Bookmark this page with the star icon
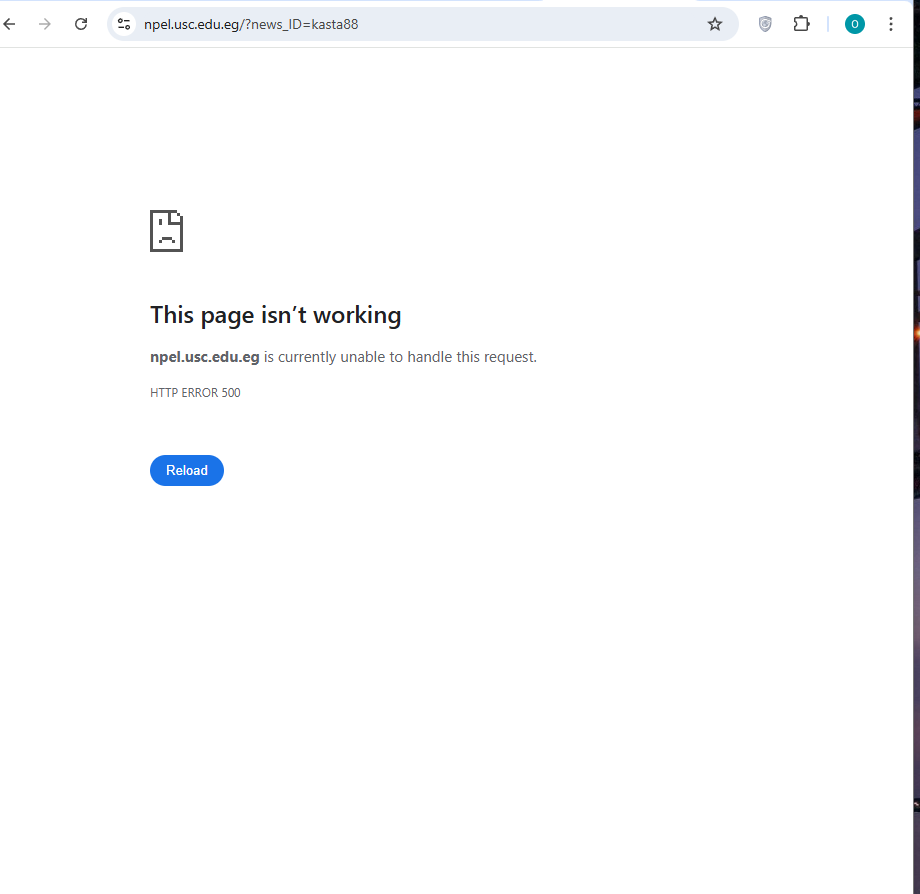This screenshot has height=894, width=920. 715,24
